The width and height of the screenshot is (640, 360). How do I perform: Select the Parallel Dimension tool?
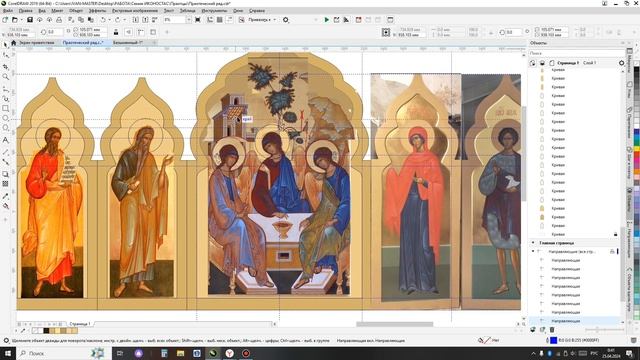(5, 152)
